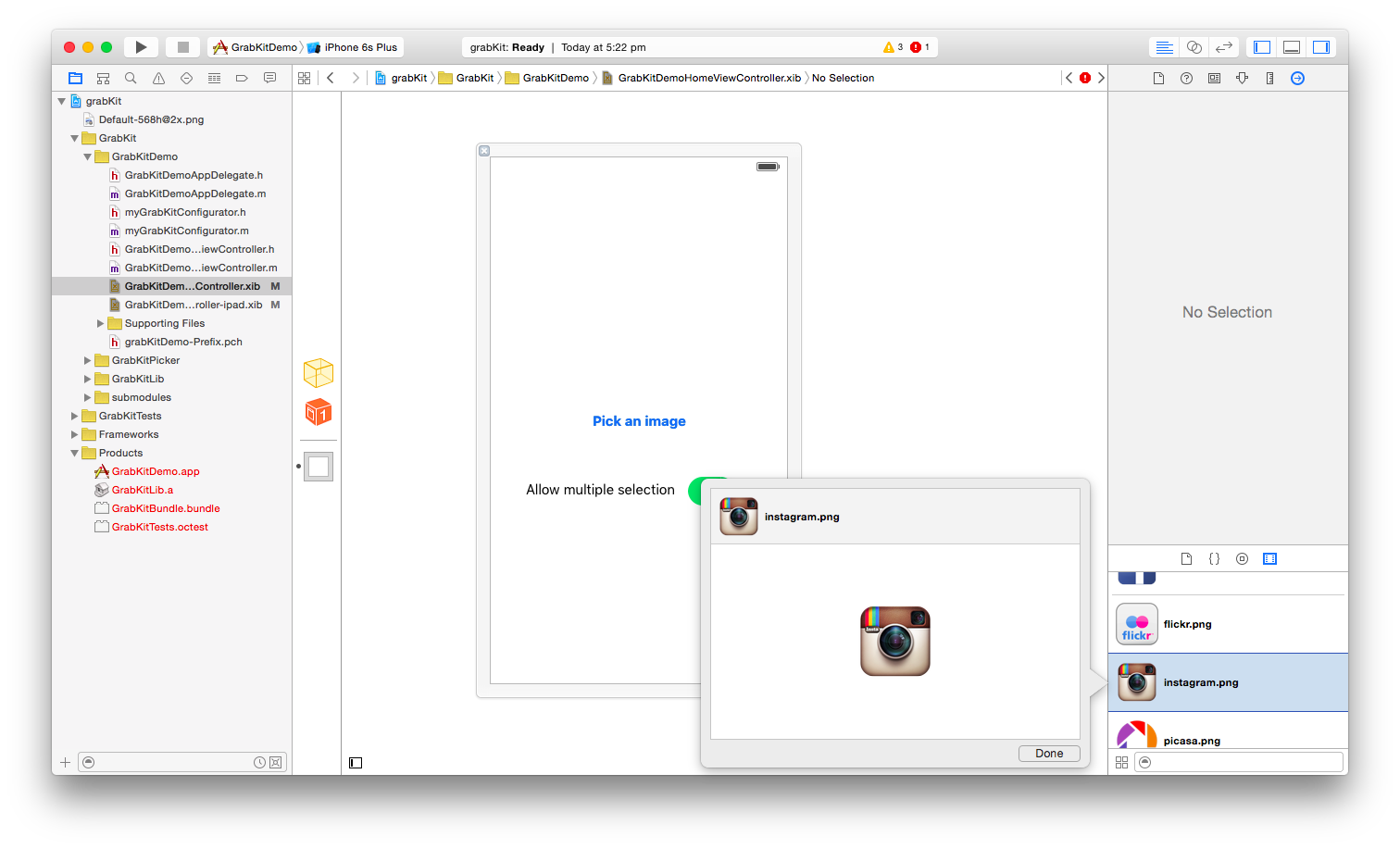Viewport: 1400px width, 849px height.
Task: Choose the GrabKitDemo scheme
Action: [256, 47]
